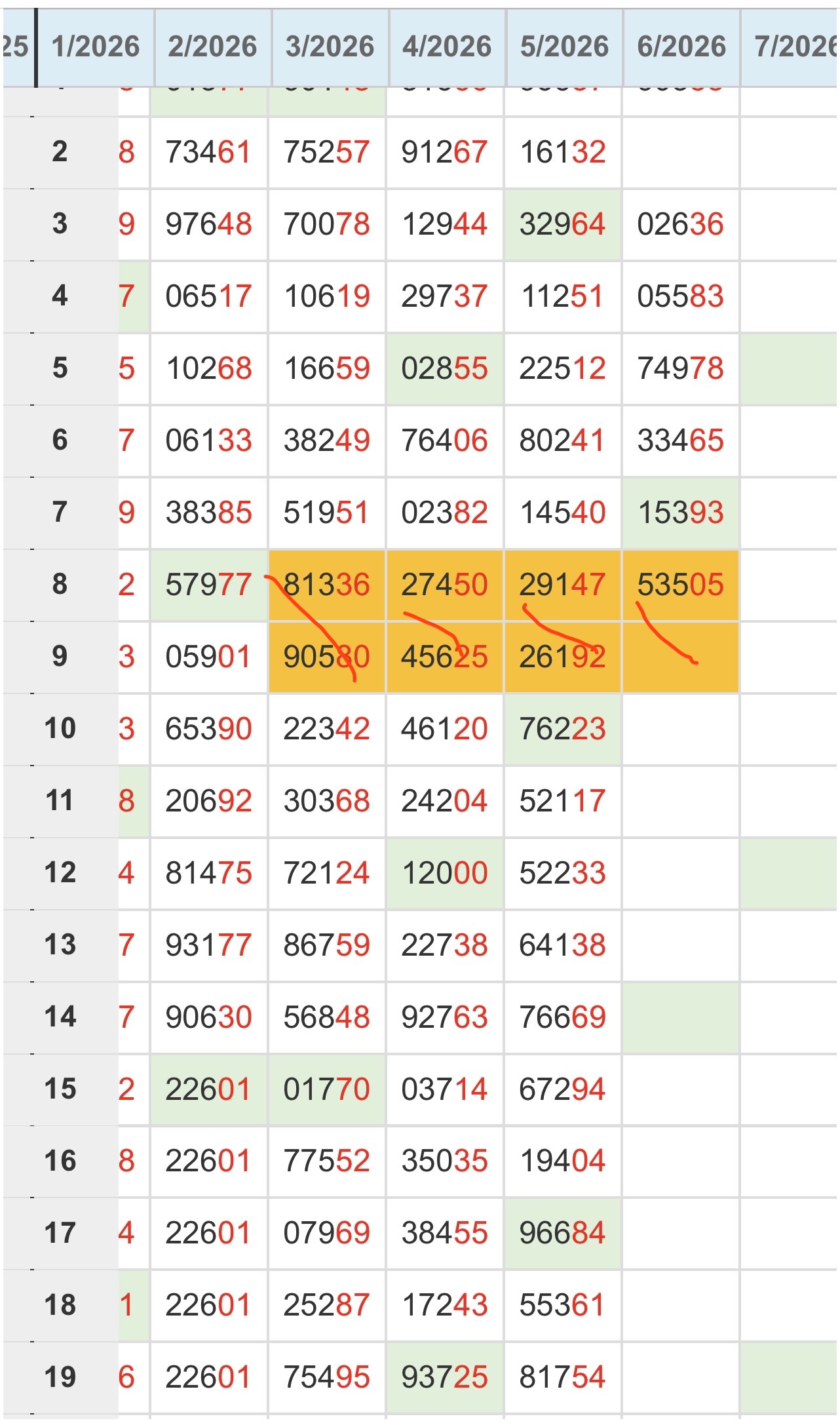Select the cell containing 12000

point(445,874)
